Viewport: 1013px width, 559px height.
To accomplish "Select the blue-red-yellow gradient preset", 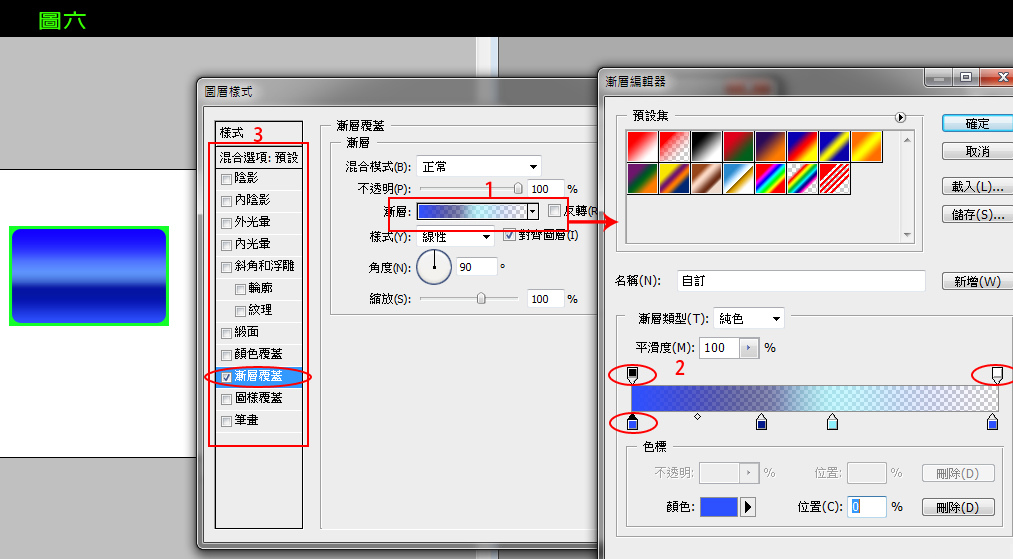I will coord(802,146).
